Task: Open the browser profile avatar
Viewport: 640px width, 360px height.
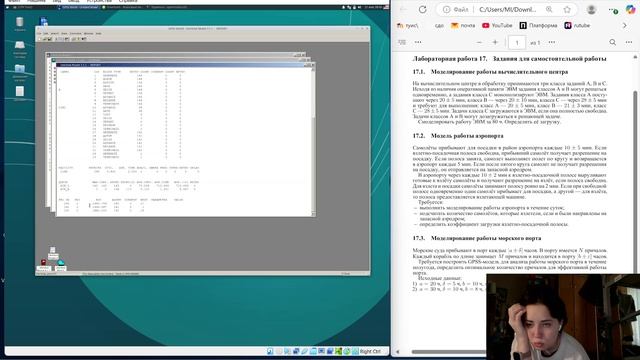Action: [x=591, y=9]
